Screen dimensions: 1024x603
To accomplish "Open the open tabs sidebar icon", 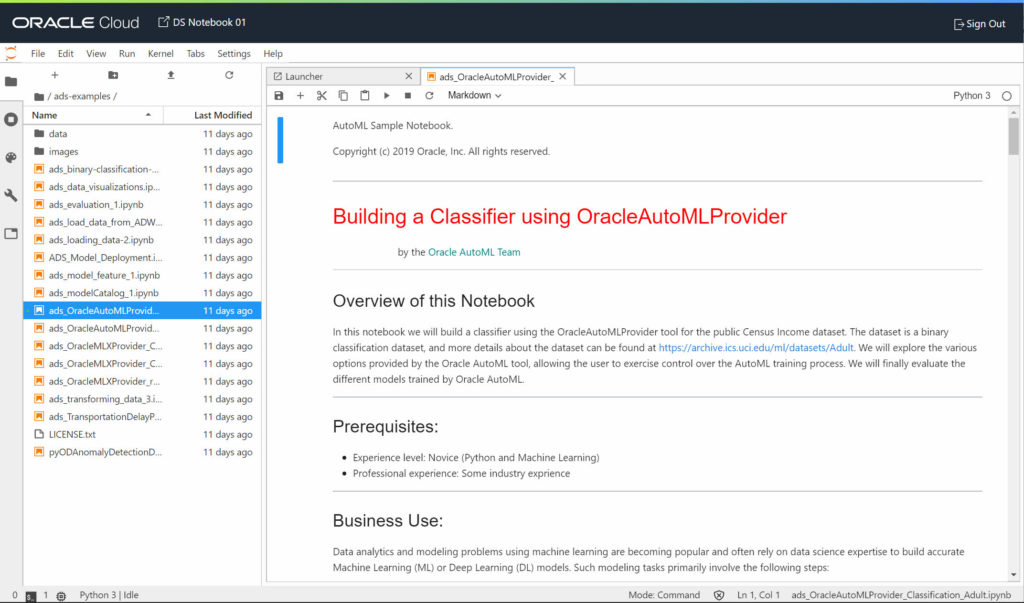I will pyautogui.click(x=11, y=233).
